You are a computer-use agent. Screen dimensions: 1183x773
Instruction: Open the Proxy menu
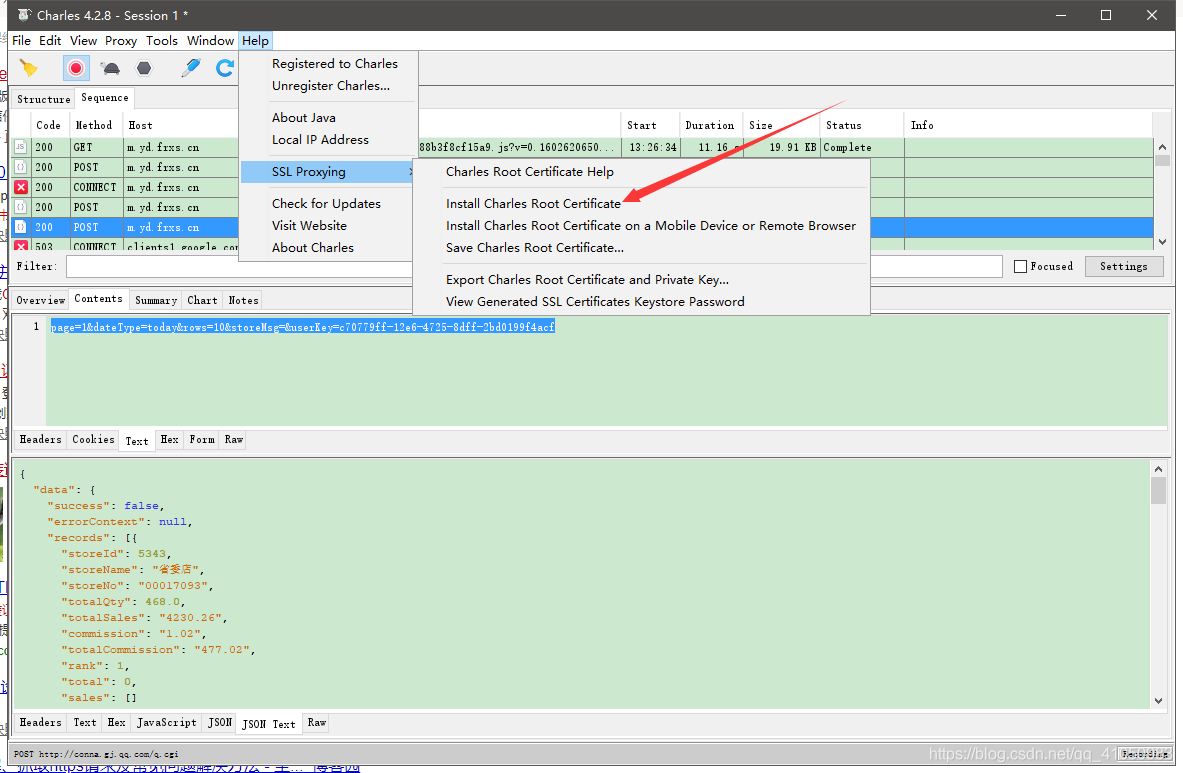121,41
